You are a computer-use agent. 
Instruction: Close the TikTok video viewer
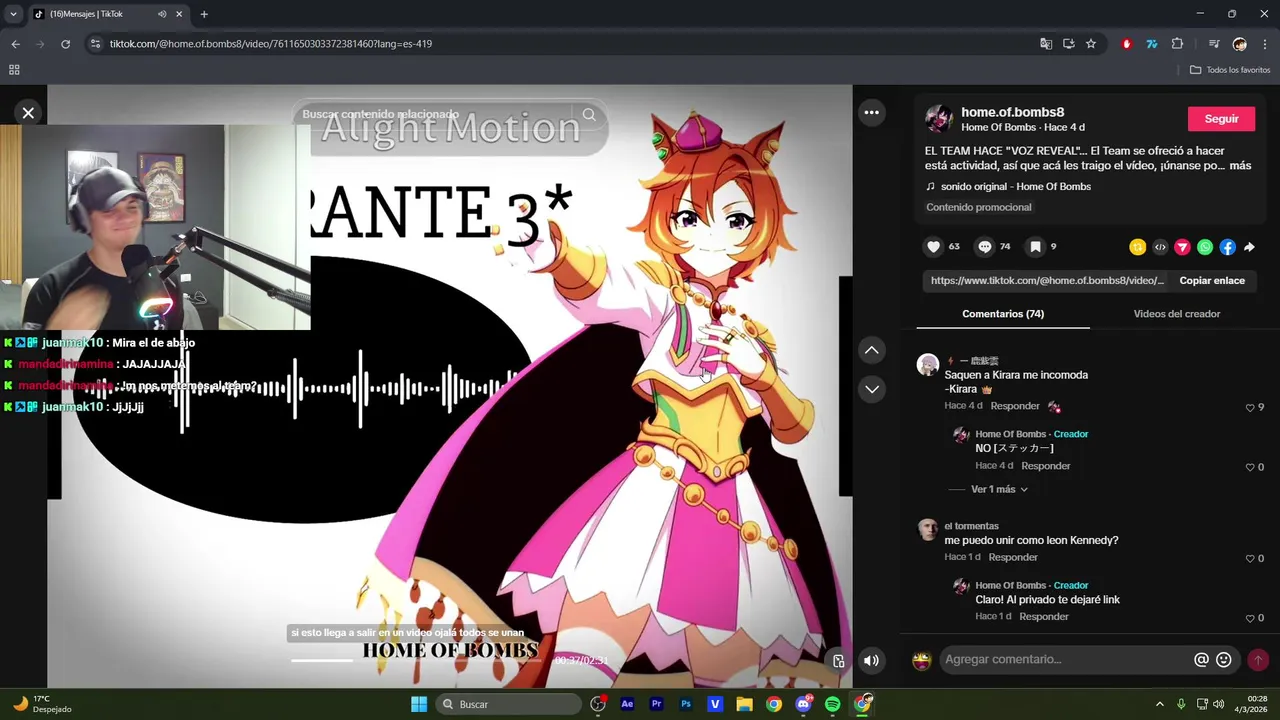coord(28,113)
